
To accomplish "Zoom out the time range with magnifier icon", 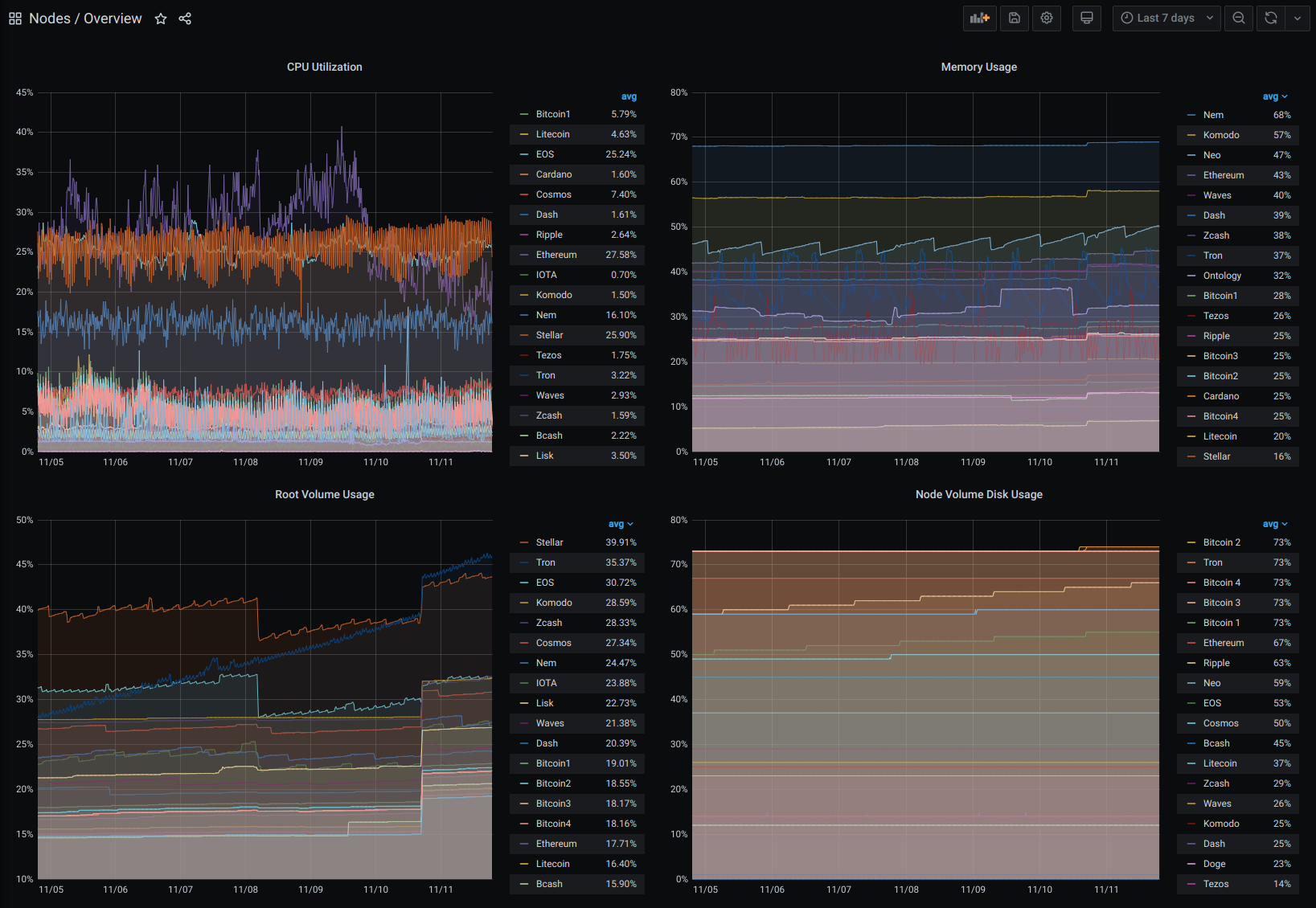I will (x=1238, y=18).
